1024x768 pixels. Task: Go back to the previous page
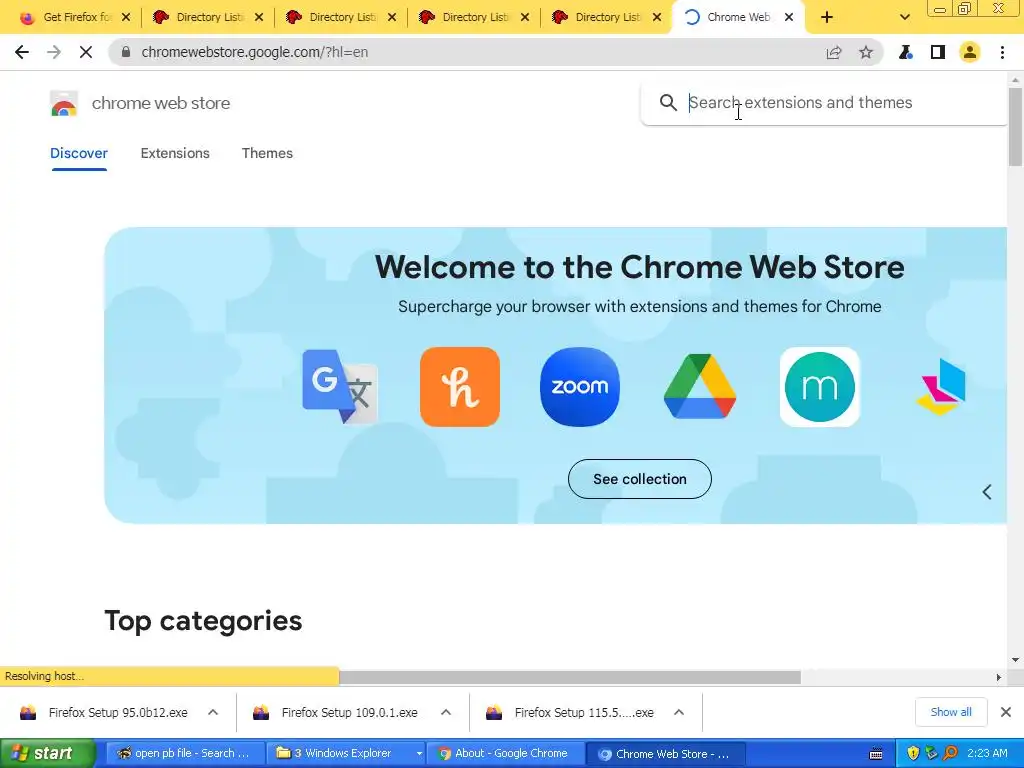coord(22,52)
